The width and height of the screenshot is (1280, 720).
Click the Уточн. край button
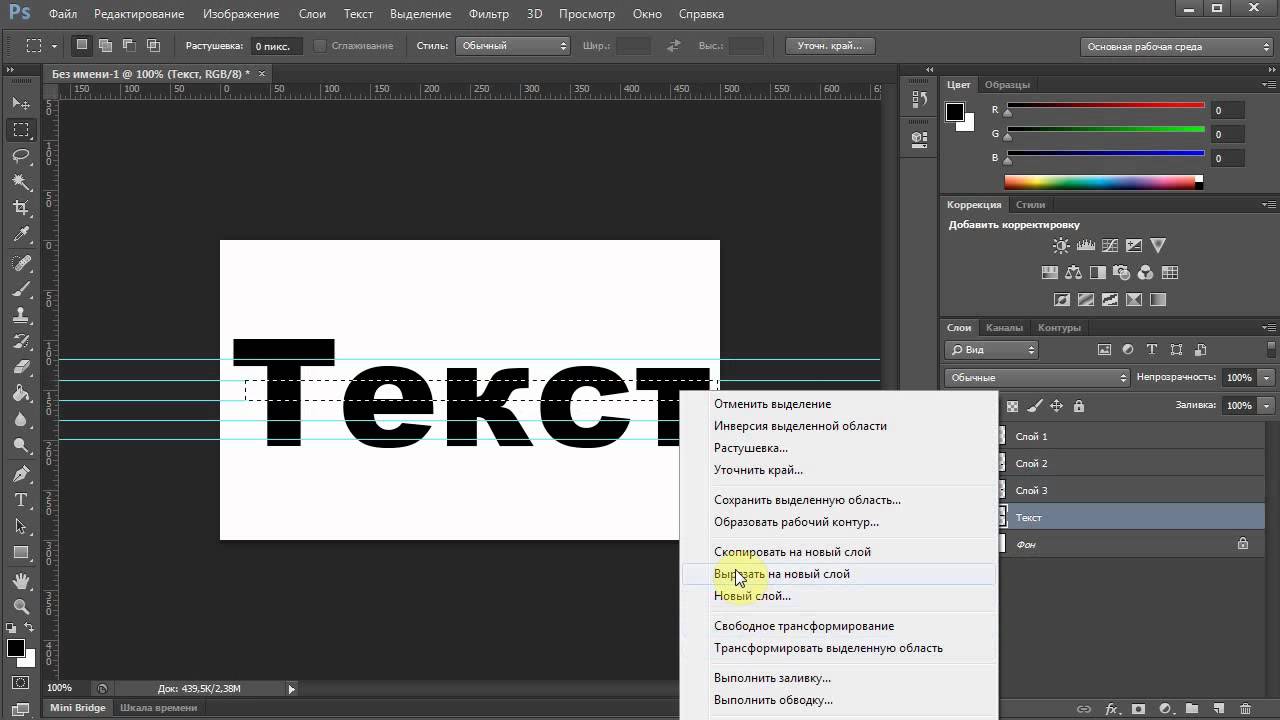coord(830,46)
